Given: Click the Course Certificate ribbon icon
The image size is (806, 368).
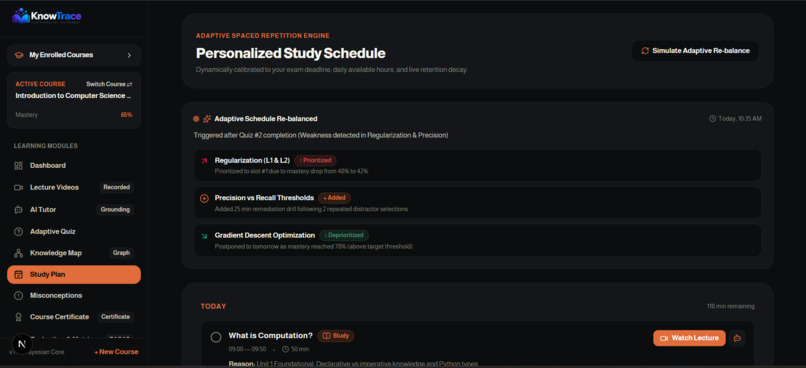Looking at the screenshot, I should [19, 317].
